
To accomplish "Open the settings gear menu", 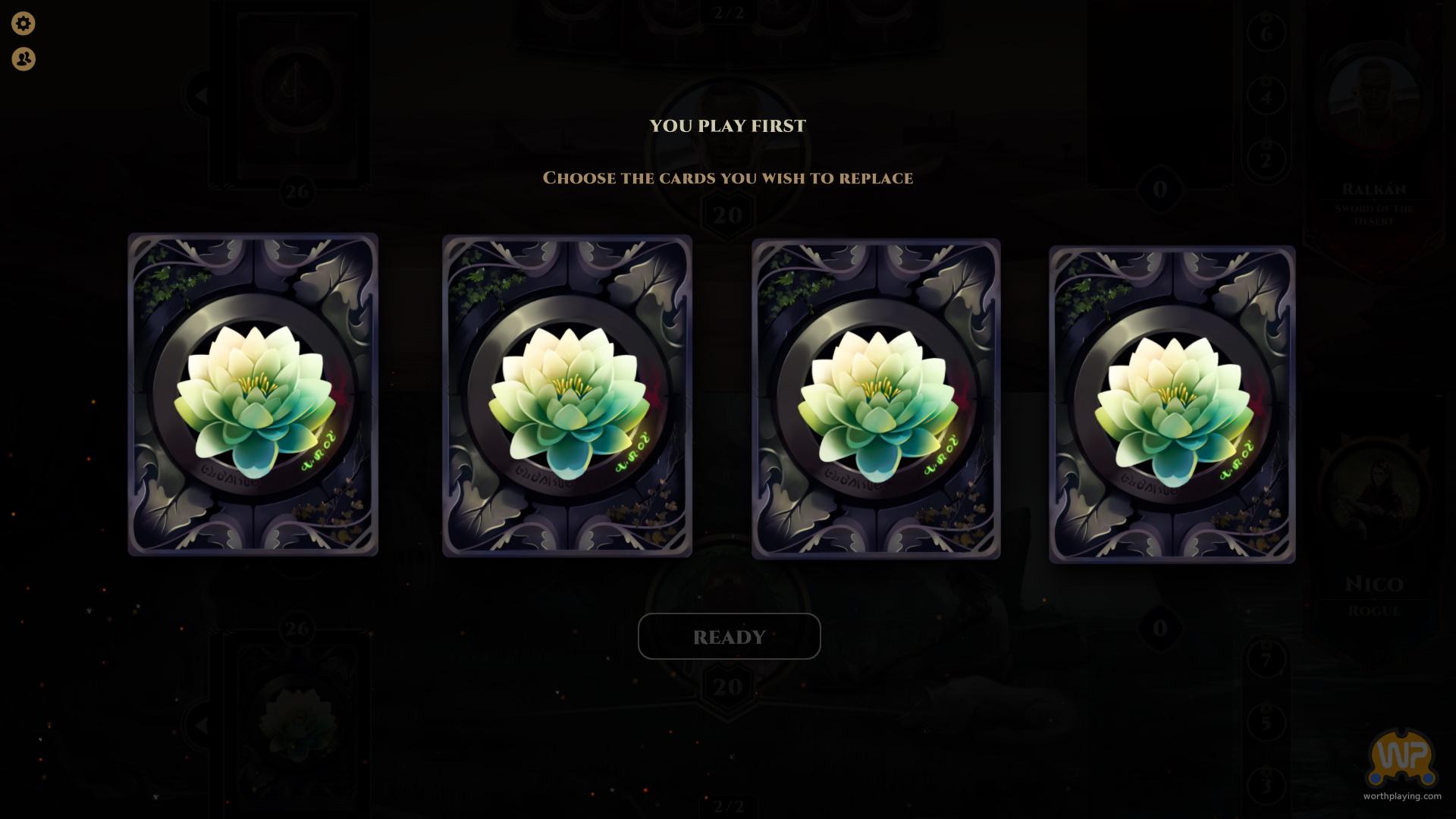I will point(24,24).
